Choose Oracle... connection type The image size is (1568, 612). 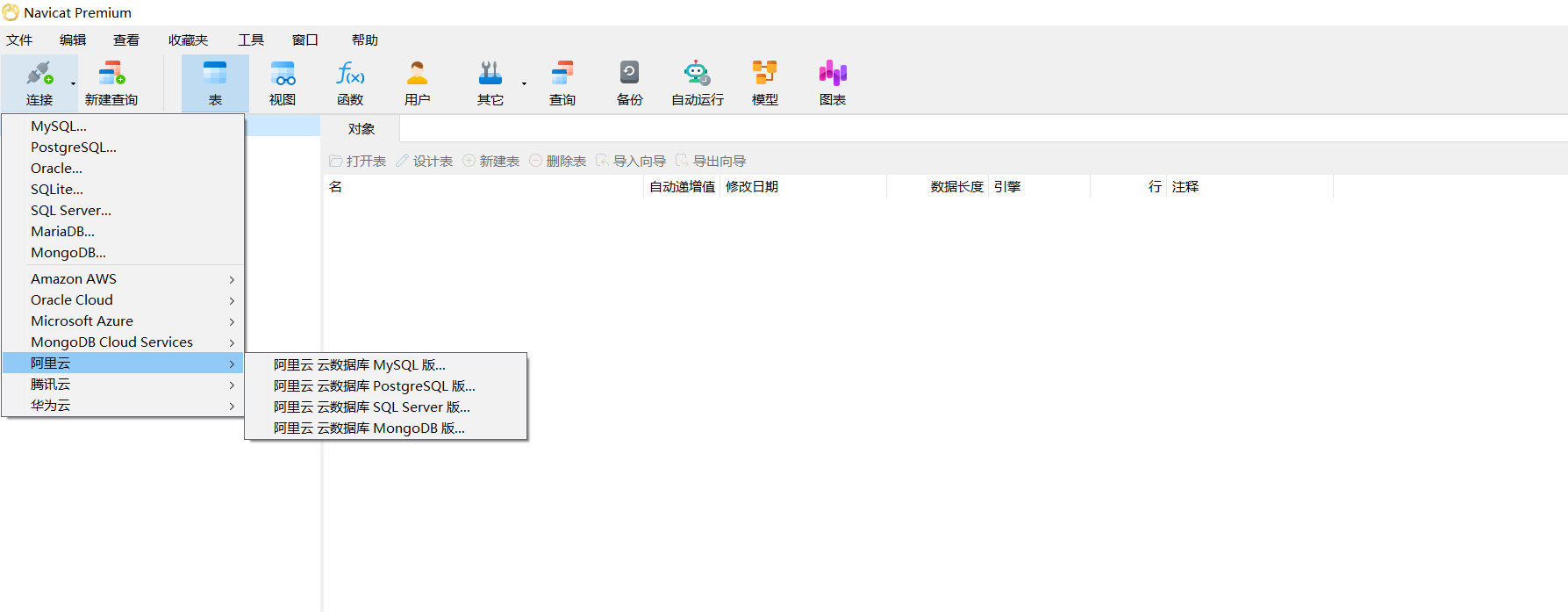(x=124, y=169)
